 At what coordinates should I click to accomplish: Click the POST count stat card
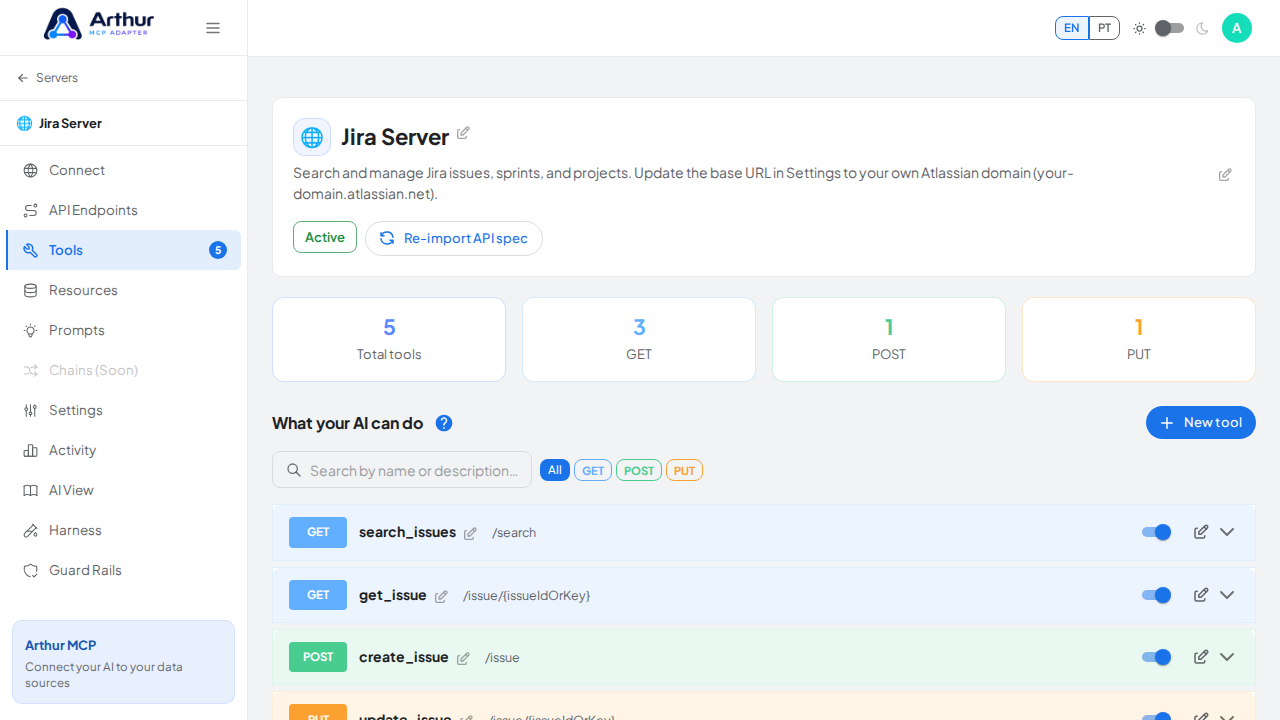(889, 339)
